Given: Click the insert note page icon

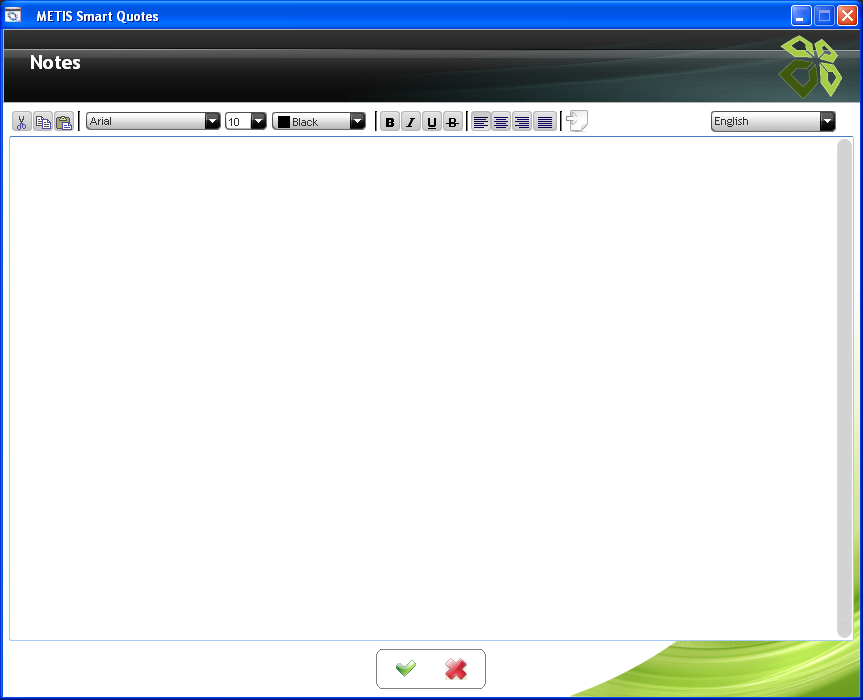Looking at the screenshot, I should pyautogui.click(x=577, y=121).
